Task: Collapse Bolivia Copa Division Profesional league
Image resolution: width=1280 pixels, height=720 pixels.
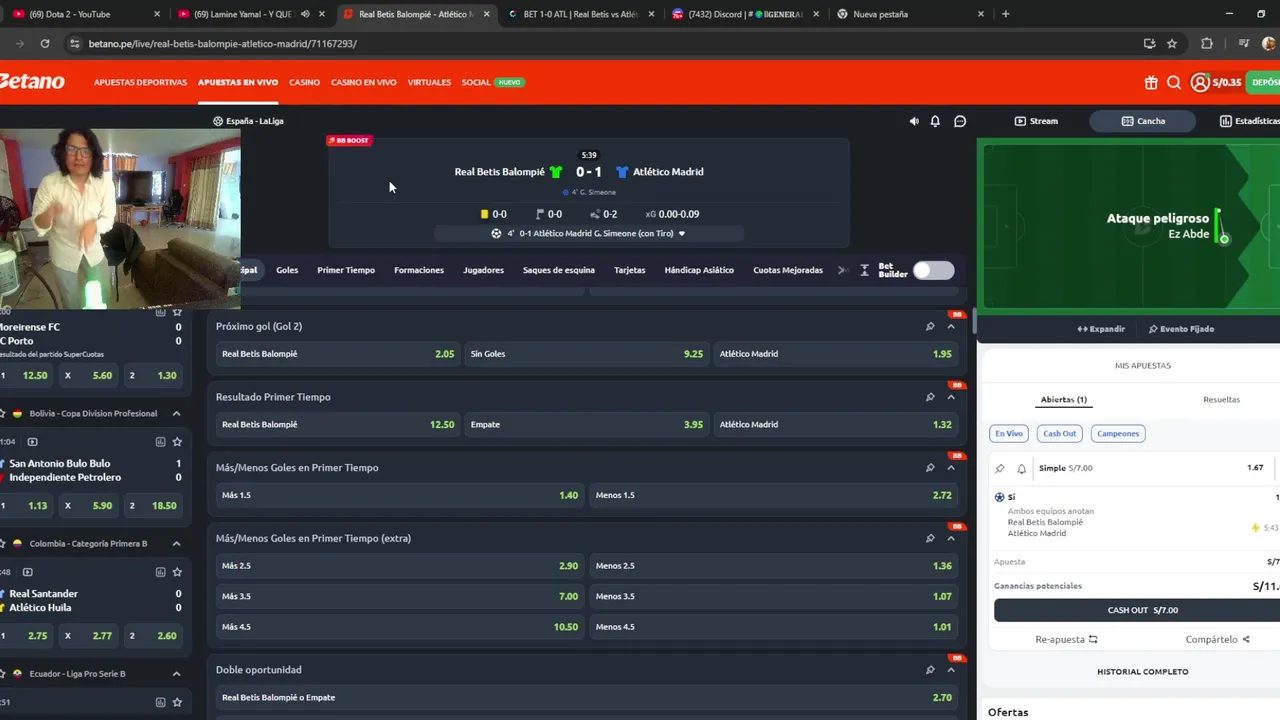Action: coord(176,413)
